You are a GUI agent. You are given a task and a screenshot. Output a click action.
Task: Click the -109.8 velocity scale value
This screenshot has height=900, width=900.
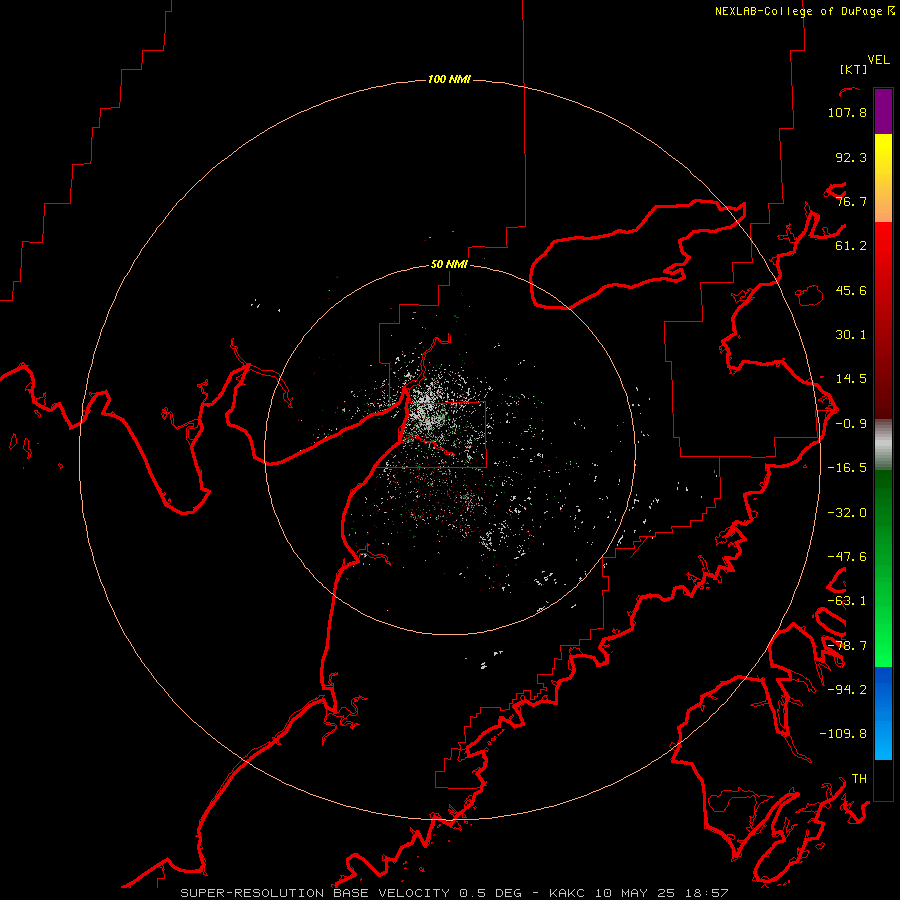[x=843, y=734]
